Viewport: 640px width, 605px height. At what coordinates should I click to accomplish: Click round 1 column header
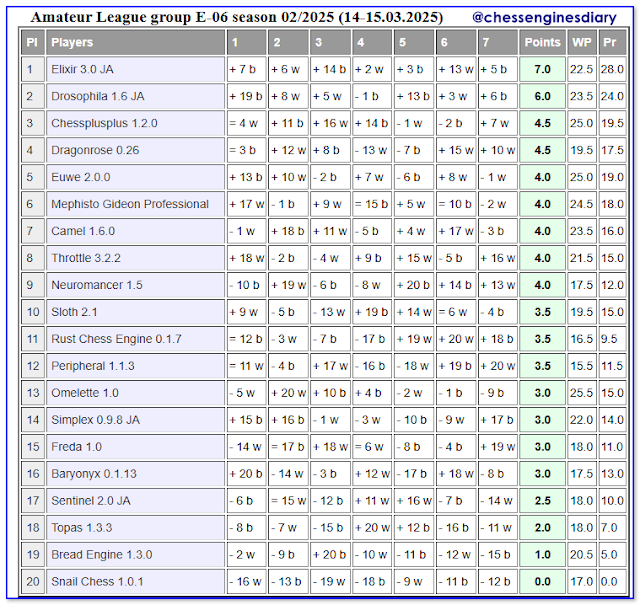pos(247,42)
